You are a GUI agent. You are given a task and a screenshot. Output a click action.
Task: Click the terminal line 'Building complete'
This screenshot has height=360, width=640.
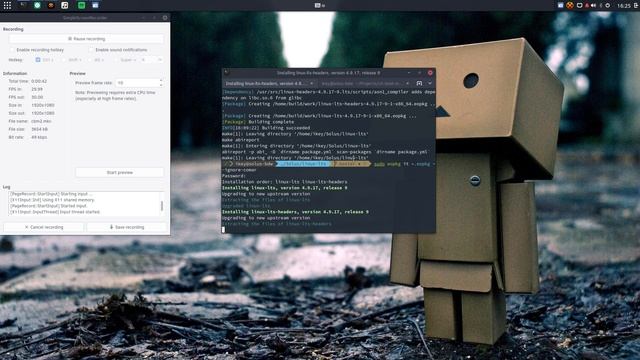click(258, 122)
